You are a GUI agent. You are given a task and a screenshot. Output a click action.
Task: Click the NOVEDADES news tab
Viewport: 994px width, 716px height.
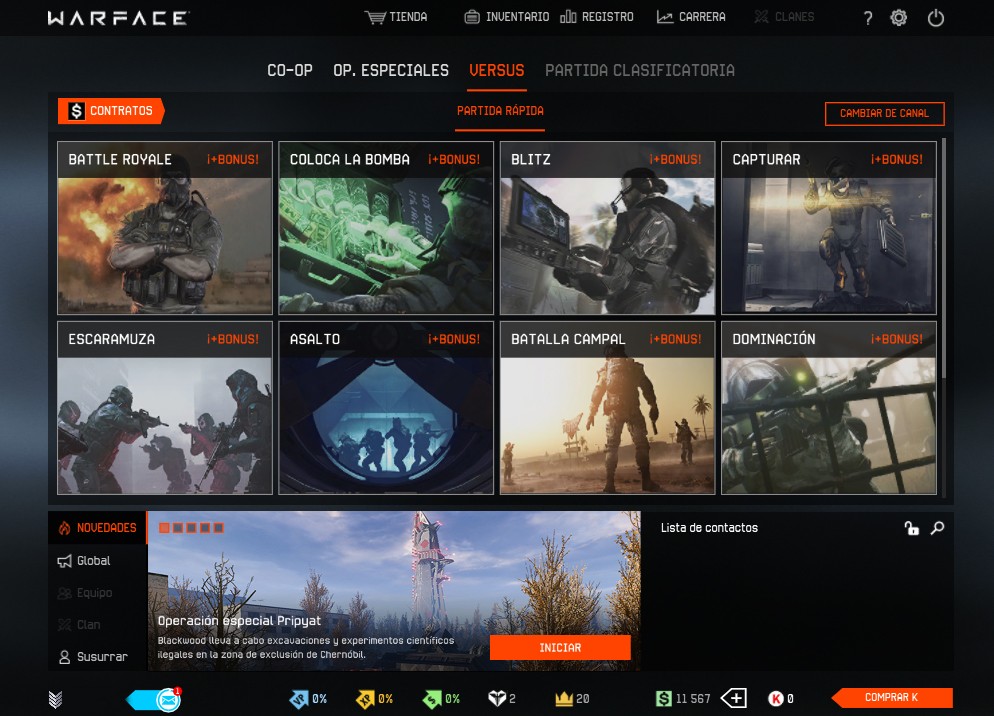point(98,528)
